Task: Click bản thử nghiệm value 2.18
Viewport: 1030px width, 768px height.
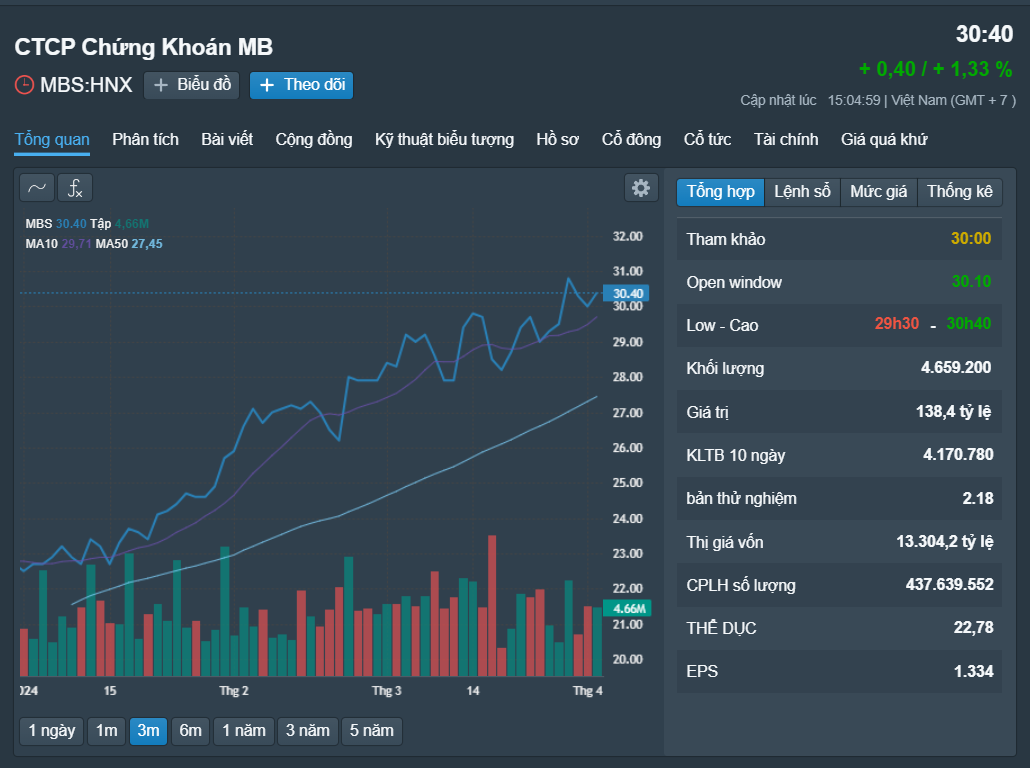Action: tap(978, 499)
